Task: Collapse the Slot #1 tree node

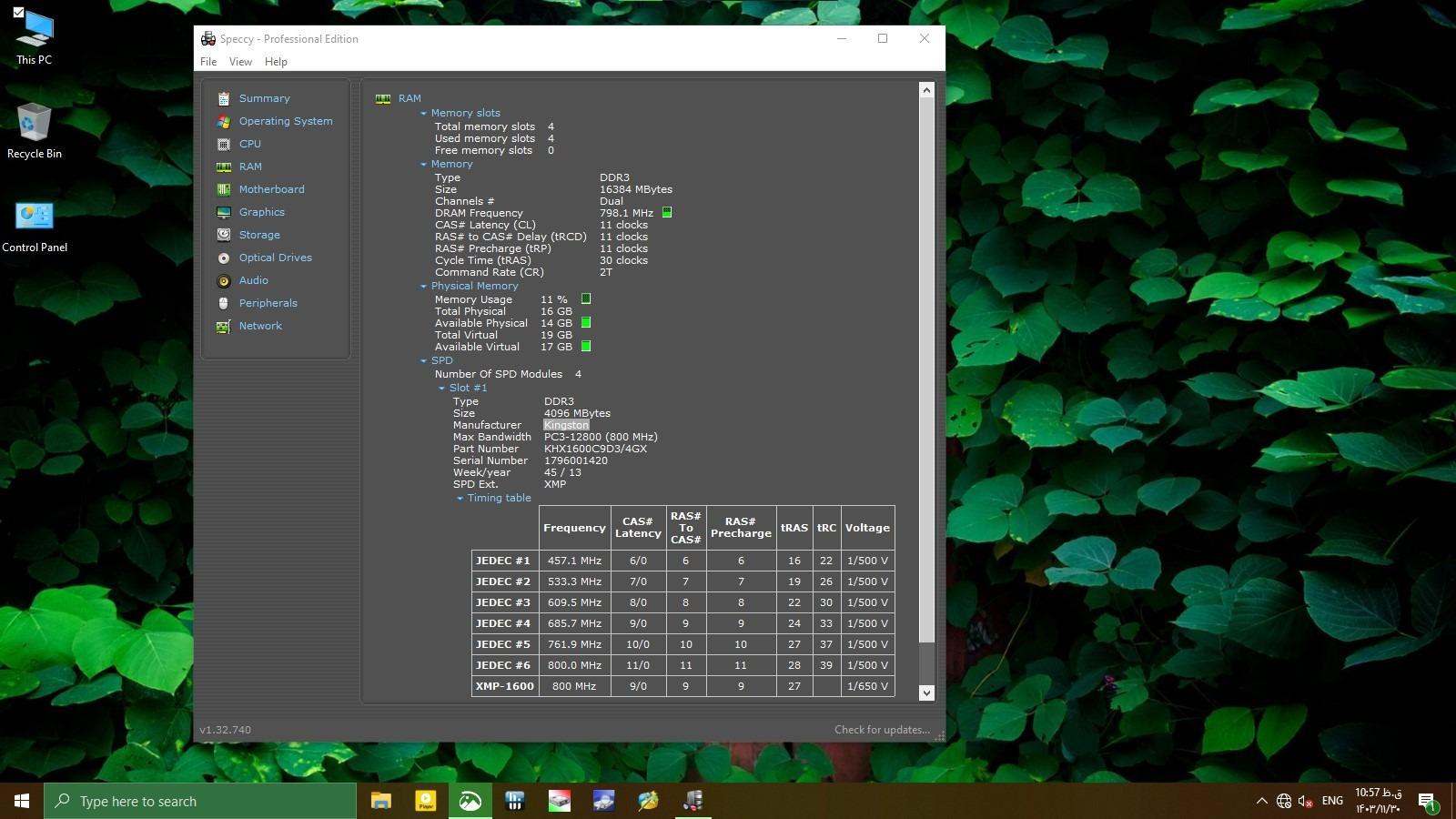Action: click(441, 389)
